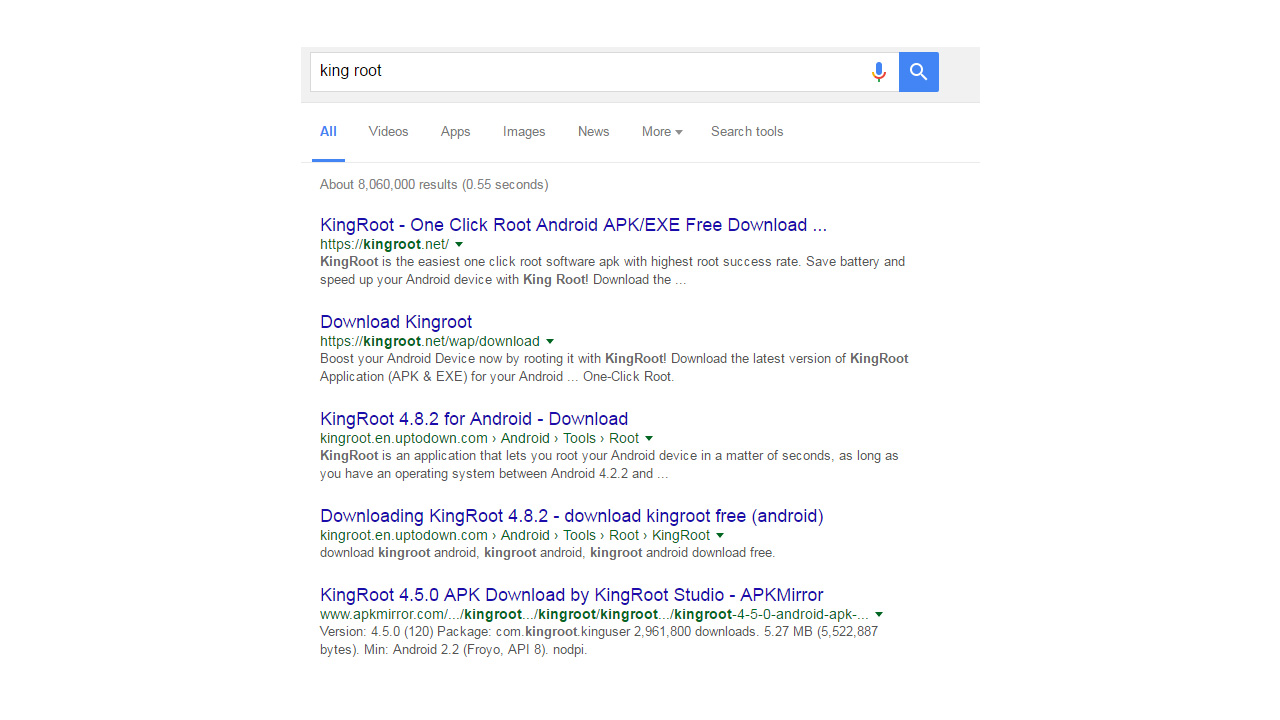Click the microphone voice search icon
1280x720 pixels.
point(878,72)
